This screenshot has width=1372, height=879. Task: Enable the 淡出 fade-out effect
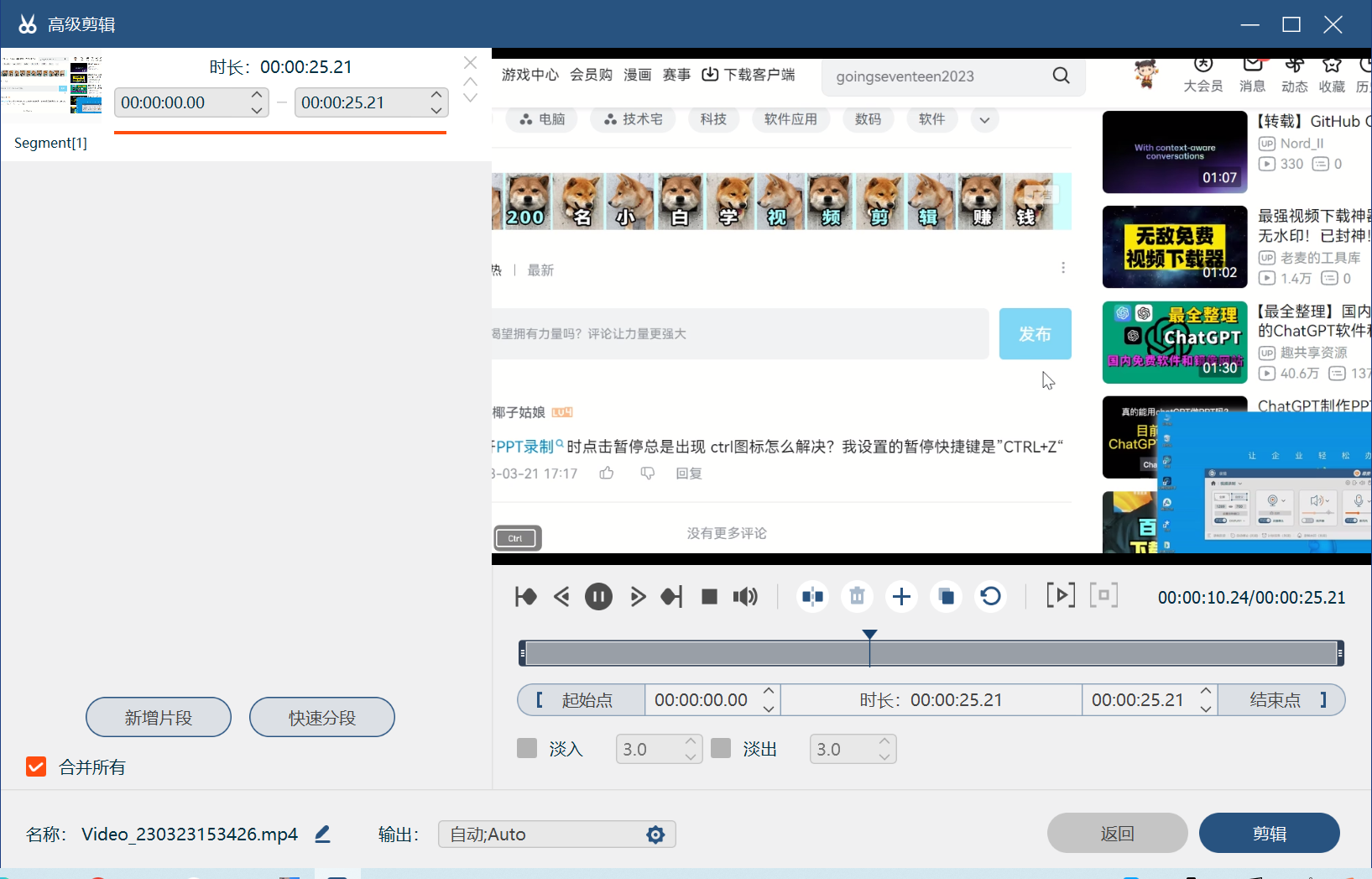pos(721,747)
